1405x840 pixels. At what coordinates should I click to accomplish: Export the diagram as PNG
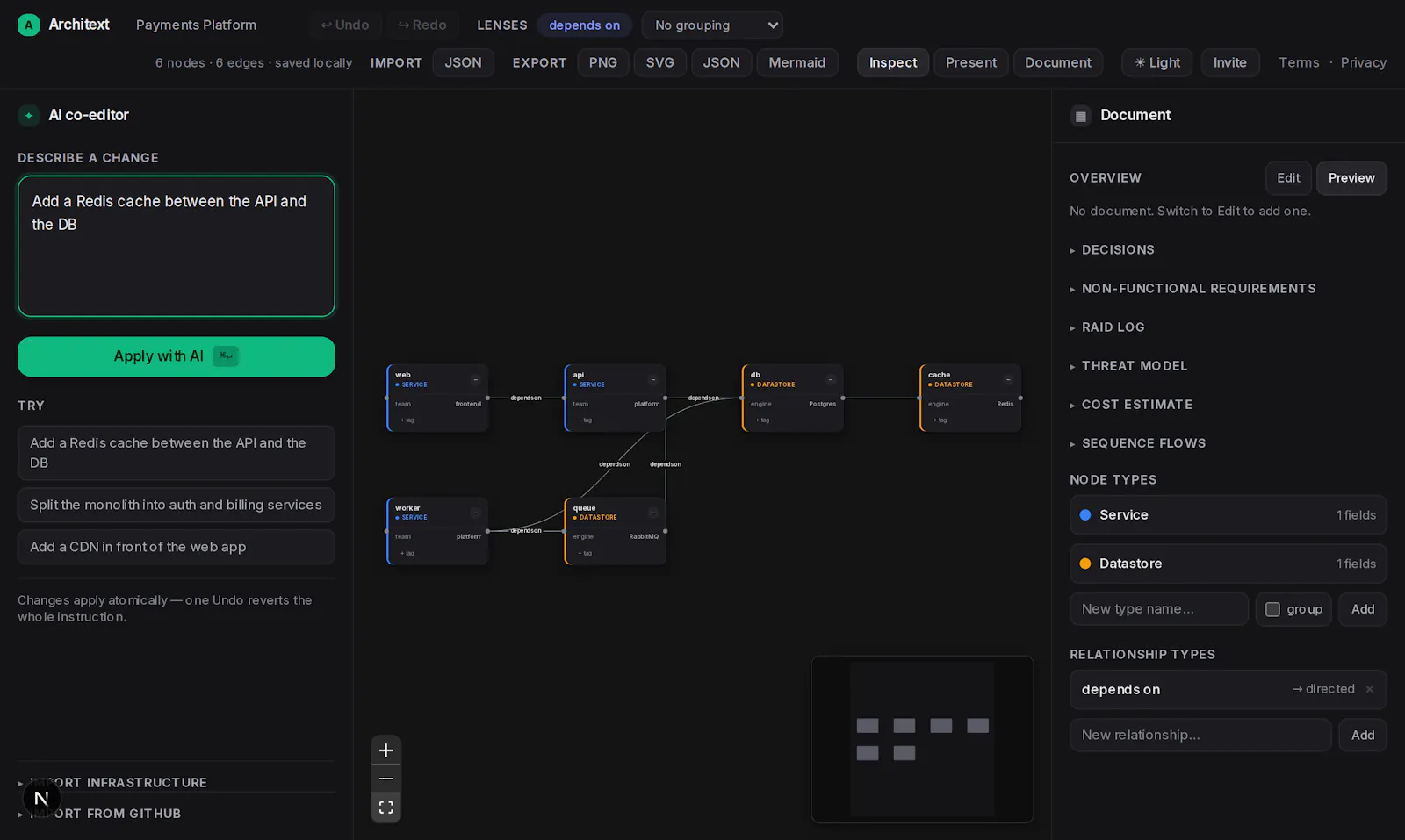[603, 62]
